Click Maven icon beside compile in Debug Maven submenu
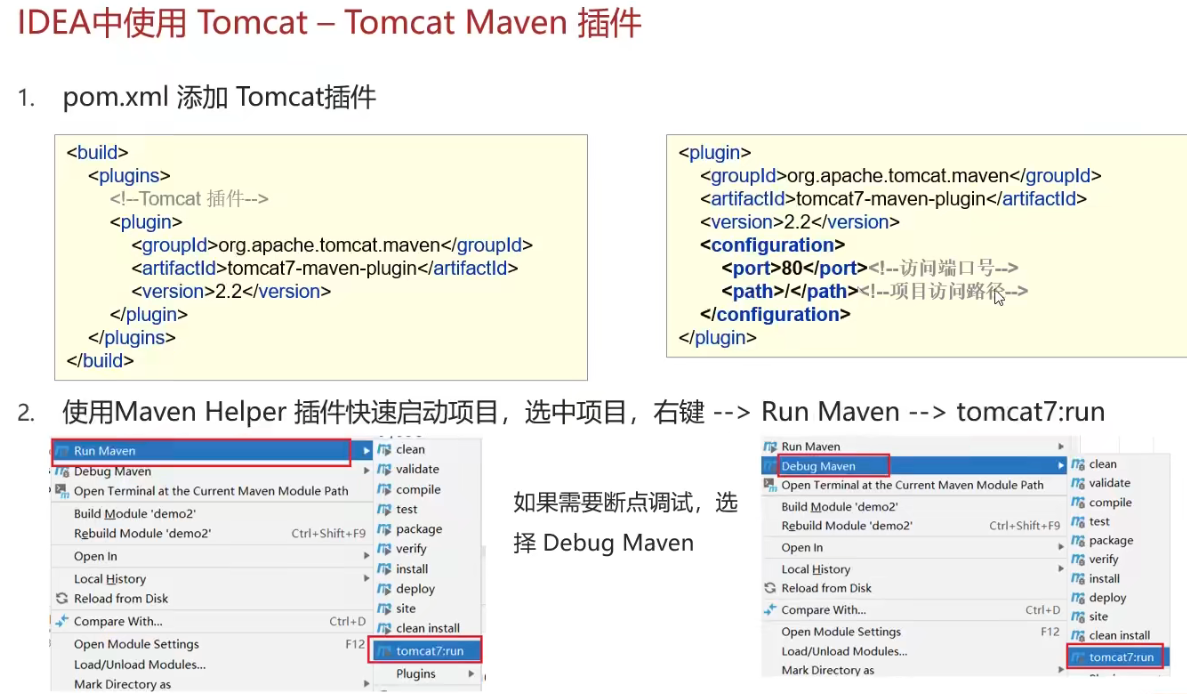 pos(1078,503)
